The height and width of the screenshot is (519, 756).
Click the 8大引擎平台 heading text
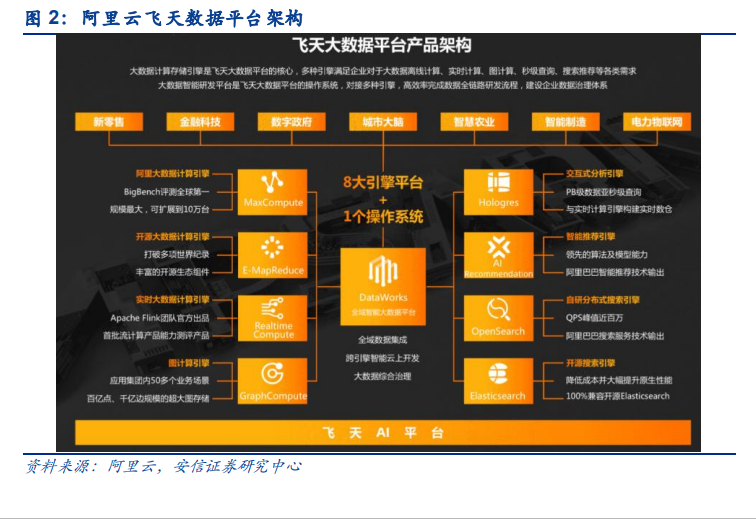[383, 182]
